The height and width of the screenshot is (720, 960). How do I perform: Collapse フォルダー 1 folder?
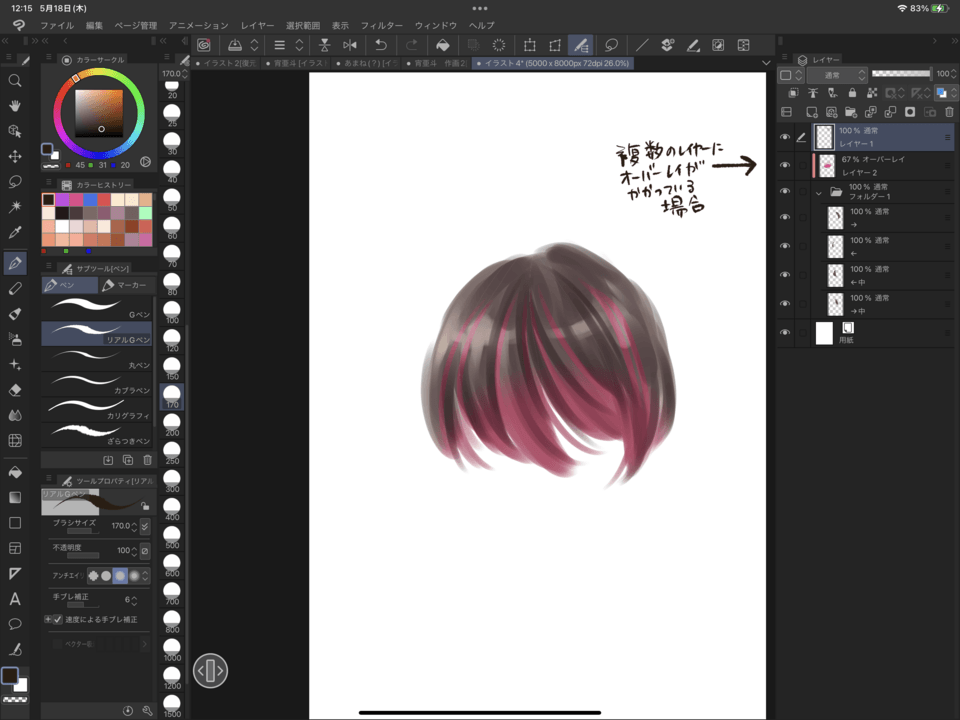(819, 192)
